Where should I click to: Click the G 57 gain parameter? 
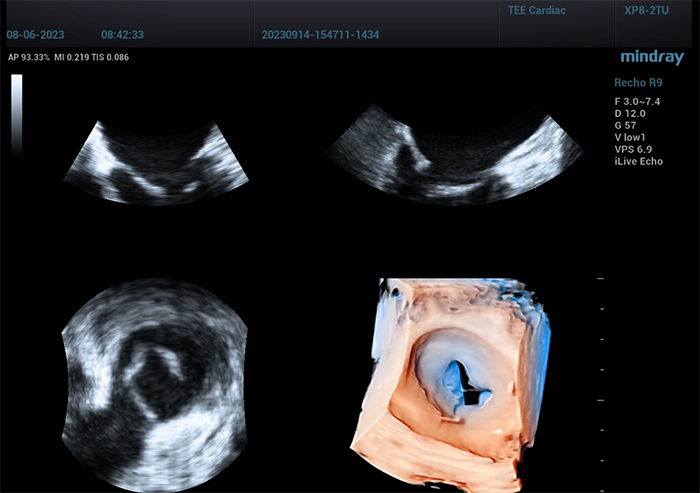pos(624,126)
